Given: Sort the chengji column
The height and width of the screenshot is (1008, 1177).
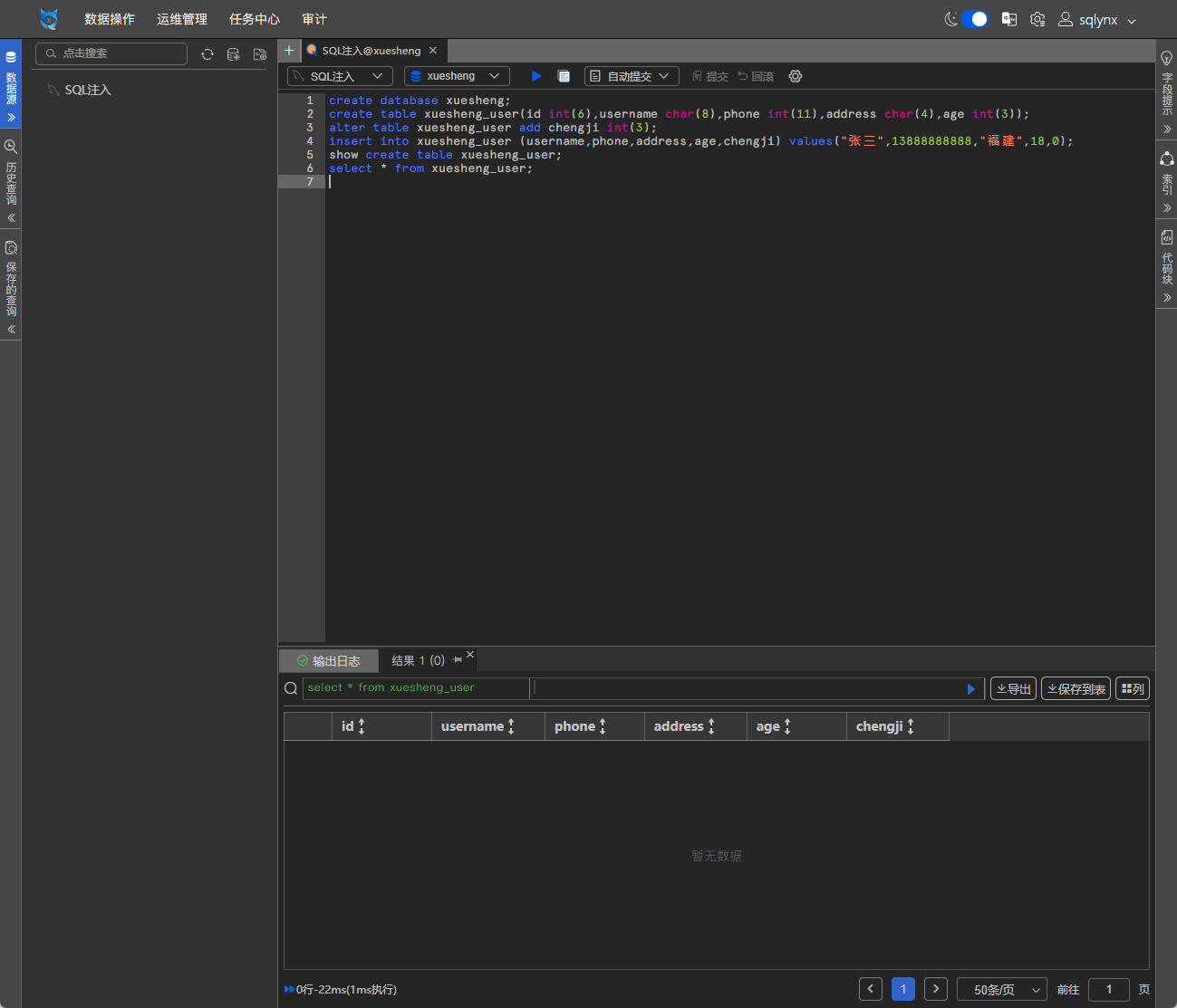Looking at the screenshot, I should click(x=911, y=726).
